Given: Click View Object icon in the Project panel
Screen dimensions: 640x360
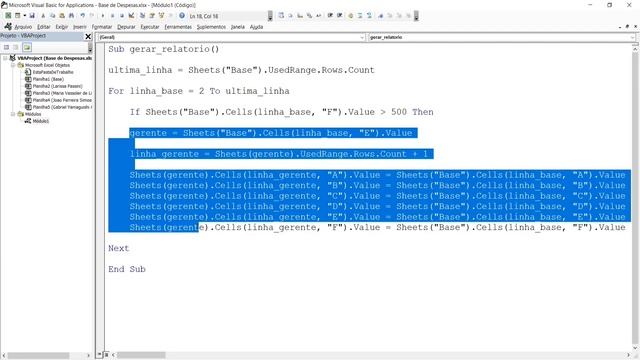Looking at the screenshot, I should [16, 47].
